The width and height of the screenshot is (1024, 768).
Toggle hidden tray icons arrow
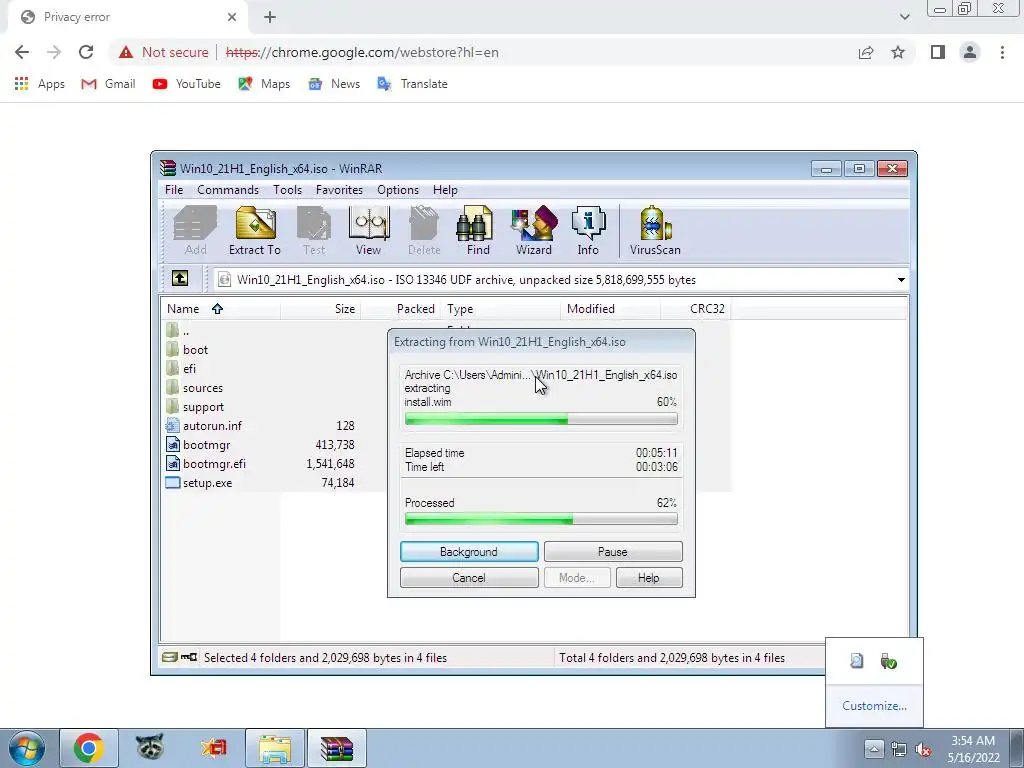click(x=874, y=748)
